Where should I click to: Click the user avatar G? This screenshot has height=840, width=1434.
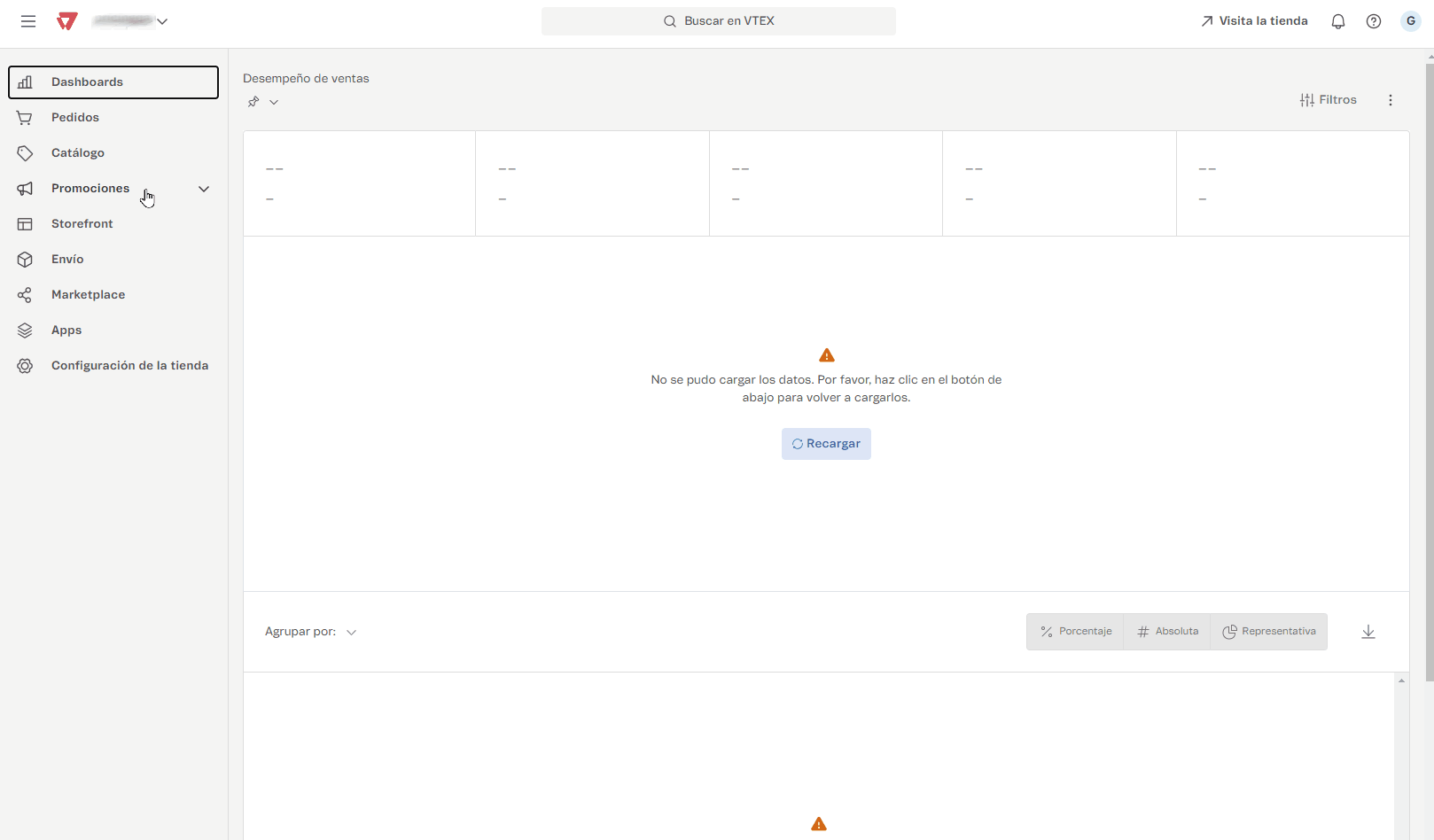[1410, 21]
